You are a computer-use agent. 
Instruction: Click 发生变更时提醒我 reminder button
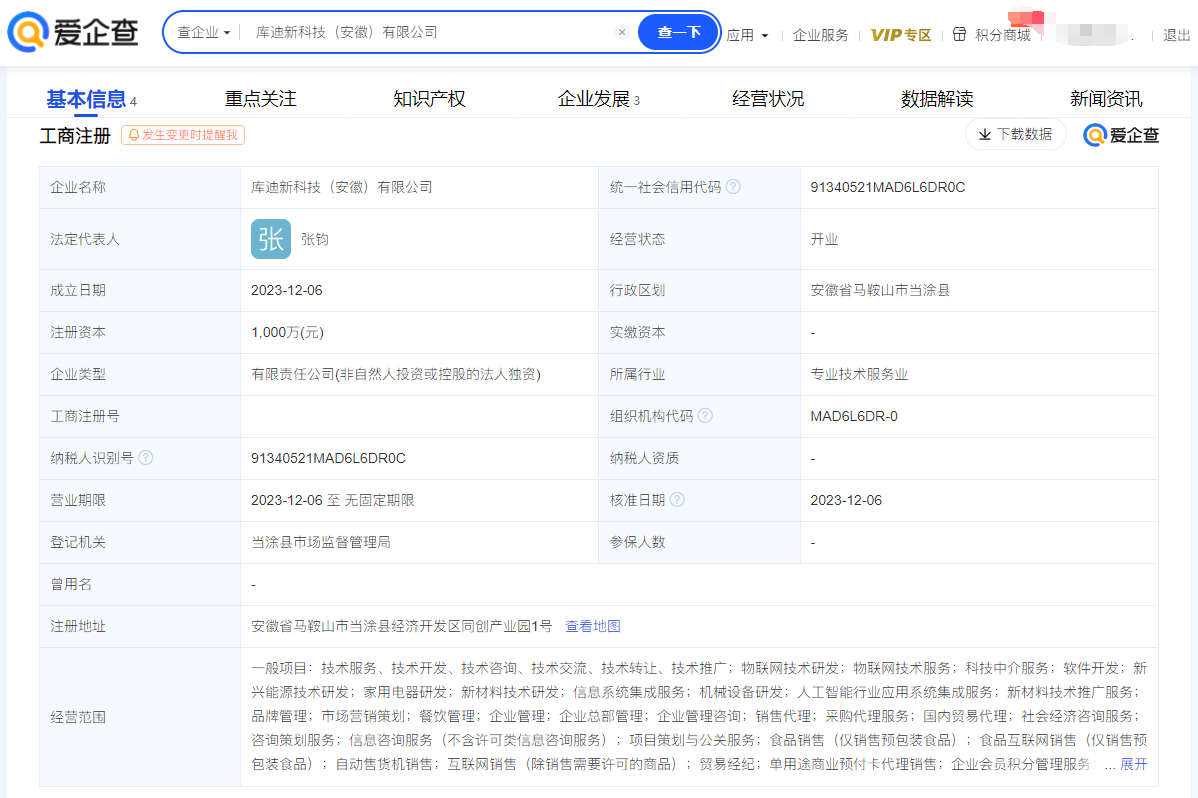(x=183, y=135)
